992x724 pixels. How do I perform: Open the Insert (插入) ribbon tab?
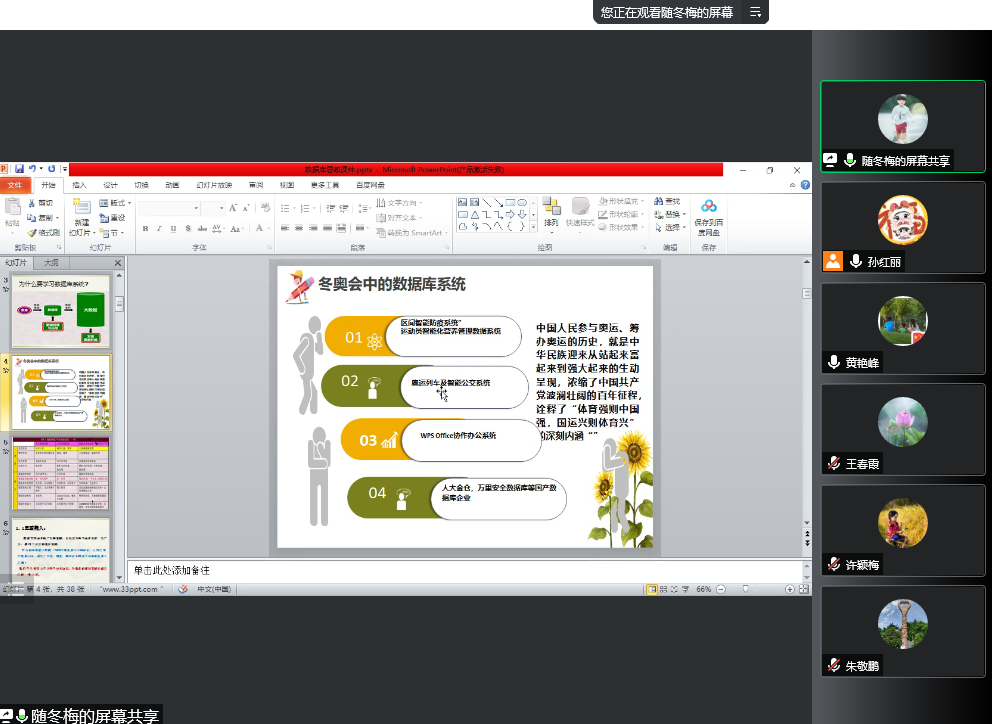pos(79,185)
